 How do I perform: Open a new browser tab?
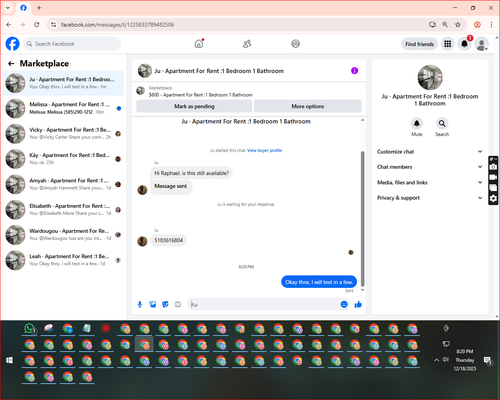coord(39,8)
